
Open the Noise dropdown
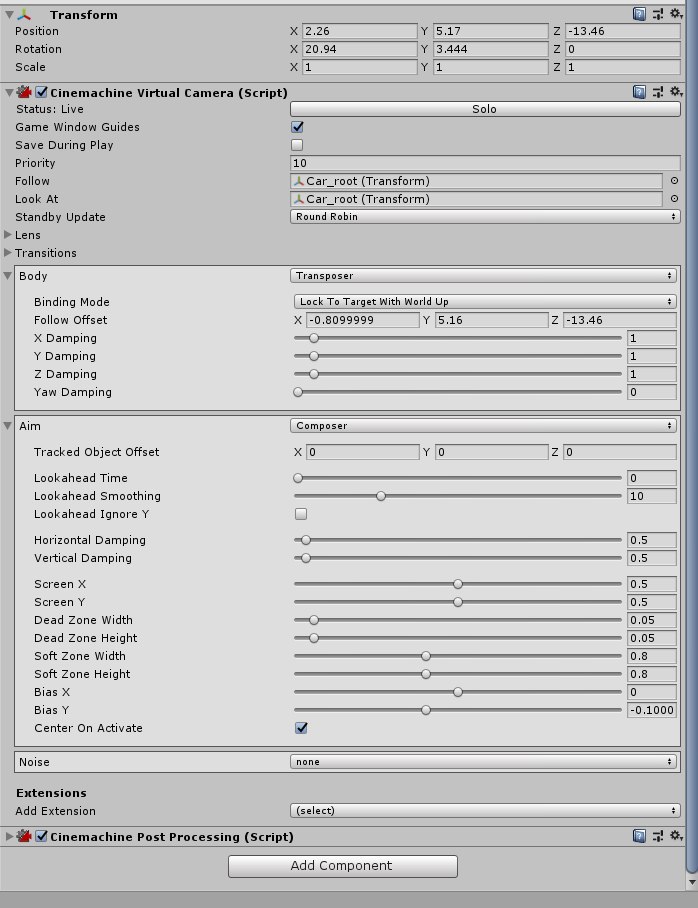pyautogui.click(x=483, y=762)
